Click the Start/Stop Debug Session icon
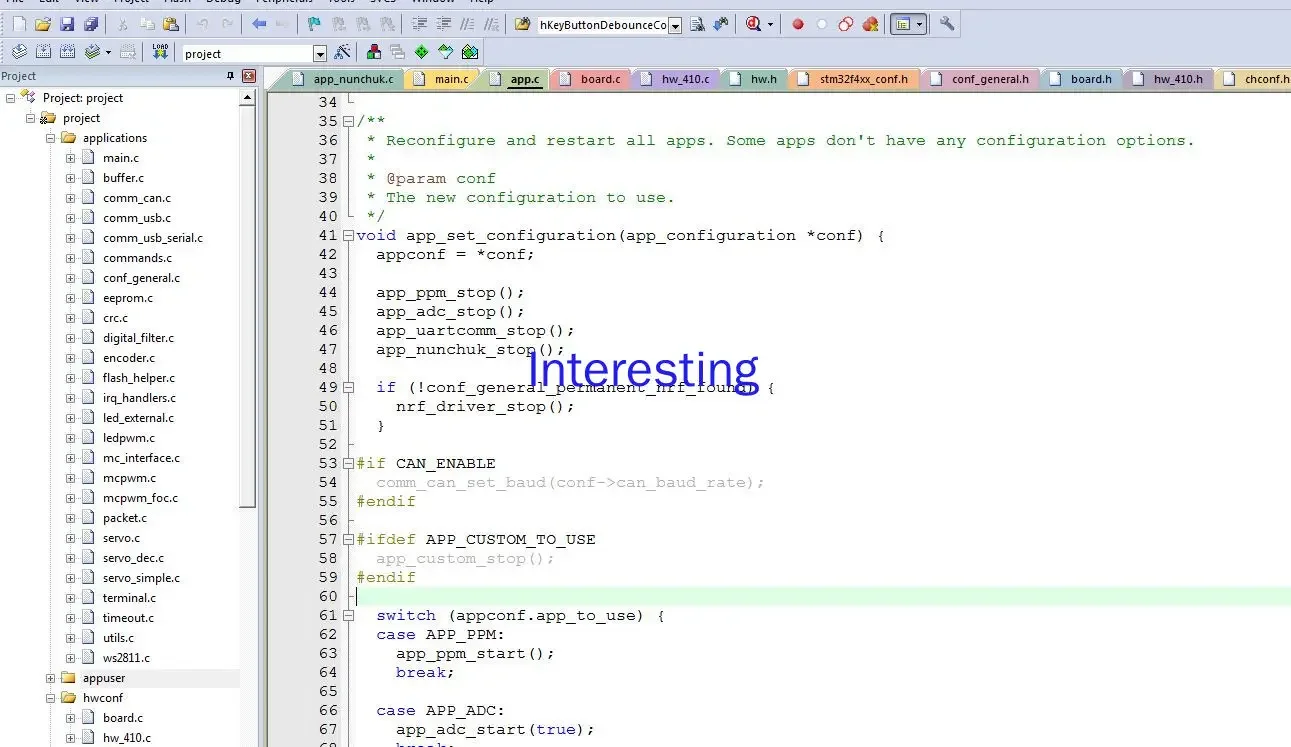The height and width of the screenshot is (747, 1291). (755, 24)
